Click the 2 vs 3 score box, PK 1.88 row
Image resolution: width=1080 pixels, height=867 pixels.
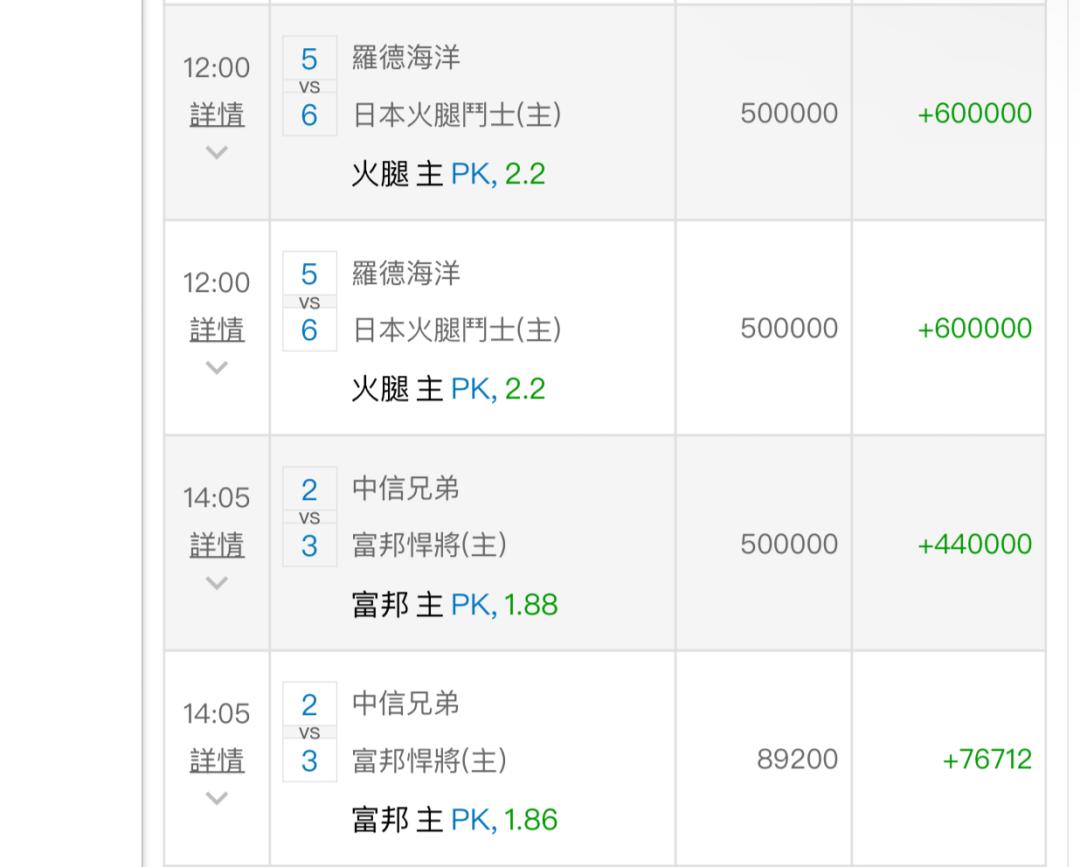[x=309, y=518]
